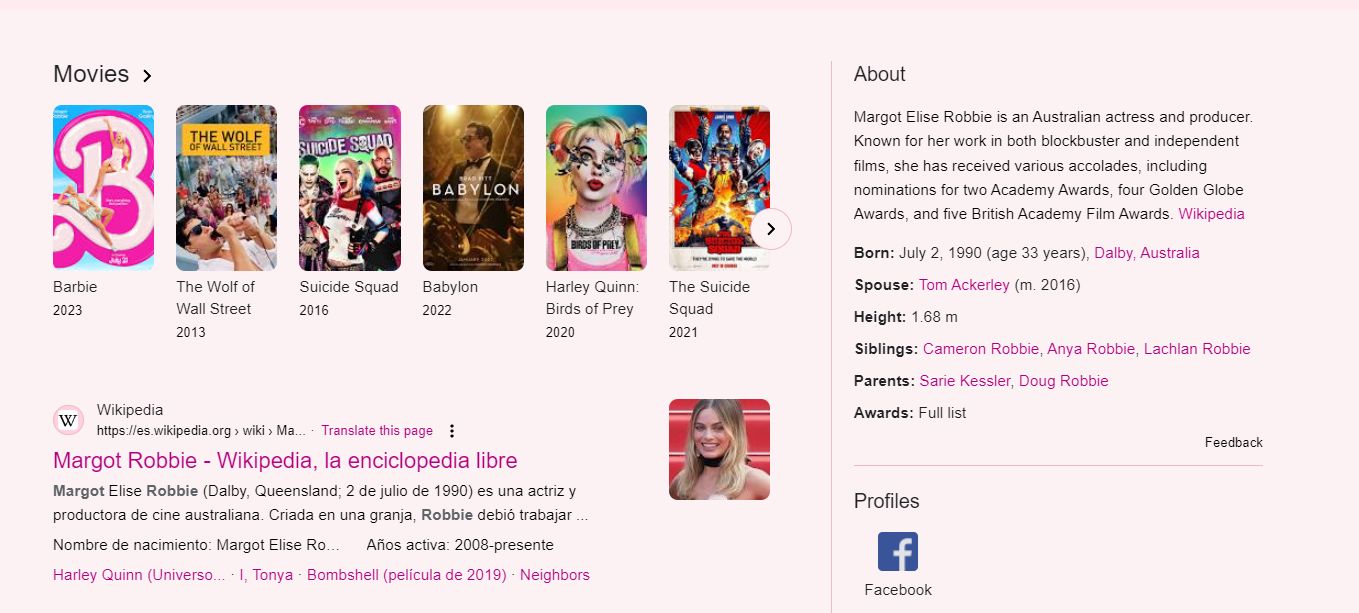Screen dimensions: 1359x613
Task: Click the Feedback link in About panel
Action: [x=1233, y=442]
